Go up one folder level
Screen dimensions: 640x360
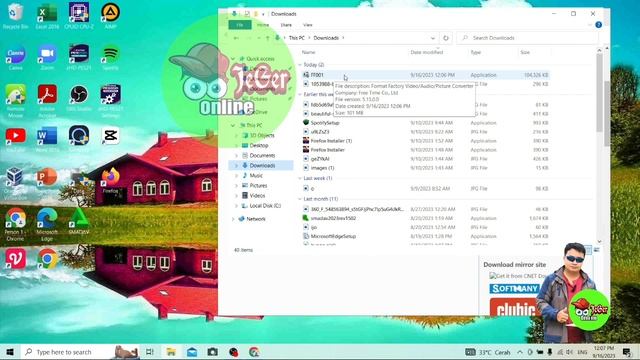click(267, 38)
